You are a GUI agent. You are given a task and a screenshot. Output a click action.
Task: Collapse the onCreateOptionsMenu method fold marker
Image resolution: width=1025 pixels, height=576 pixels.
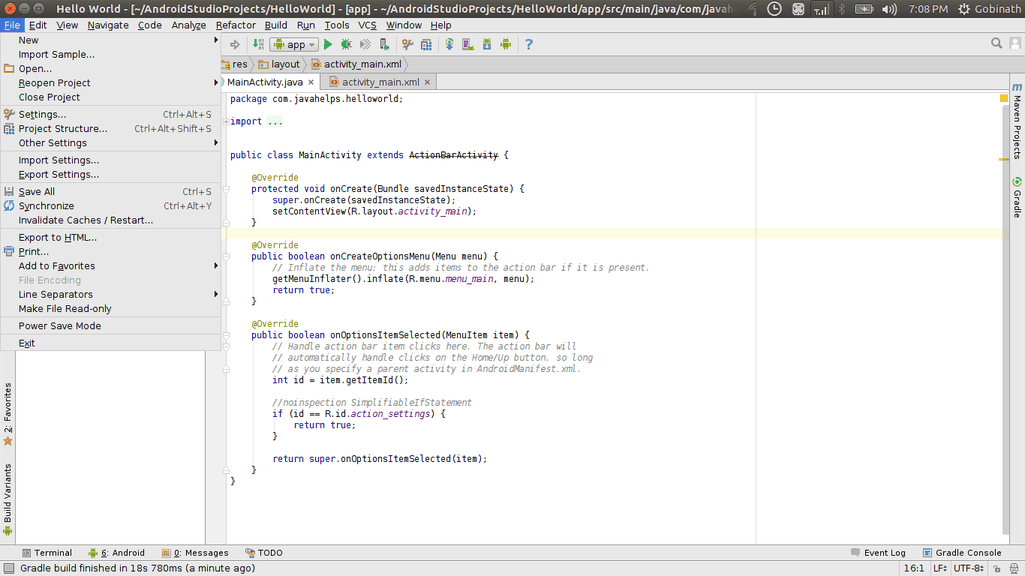click(226, 256)
